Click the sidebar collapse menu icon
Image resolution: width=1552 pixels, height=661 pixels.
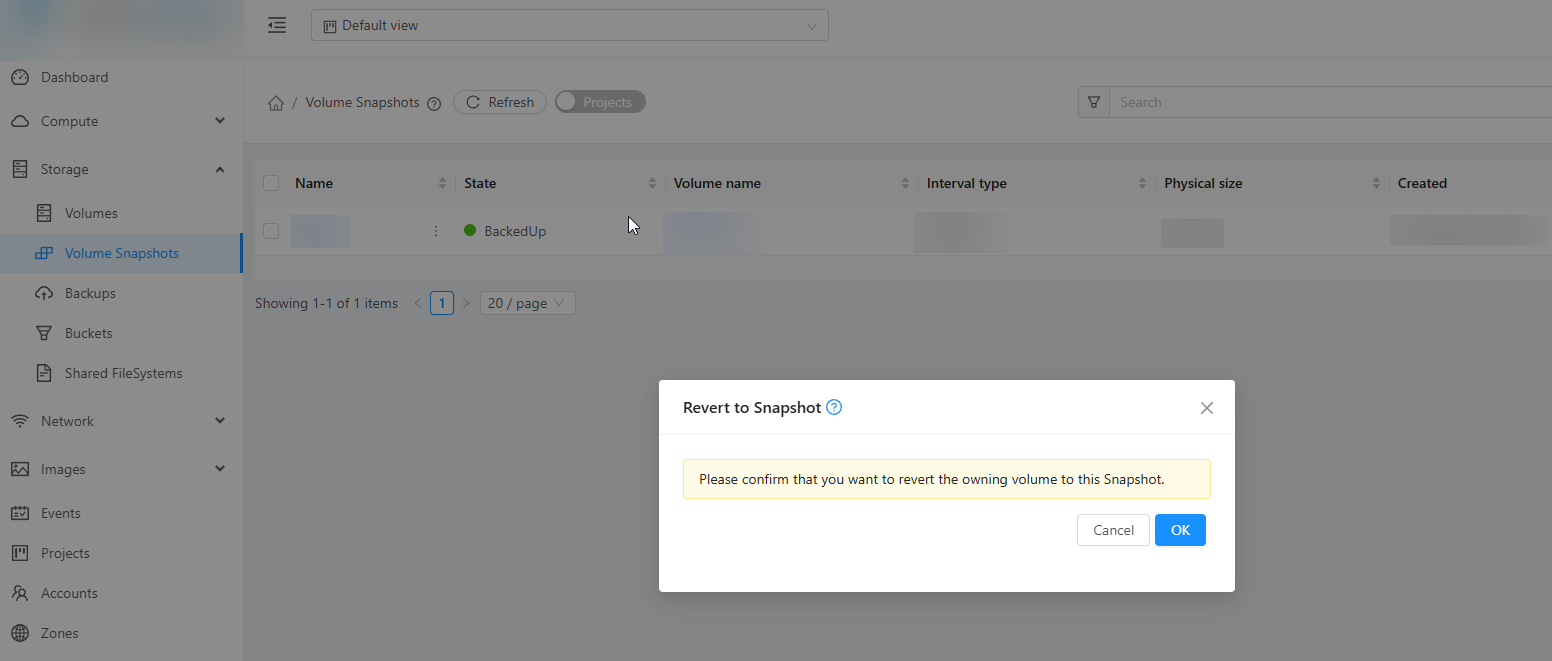pyautogui.click(x=277, y=26)
